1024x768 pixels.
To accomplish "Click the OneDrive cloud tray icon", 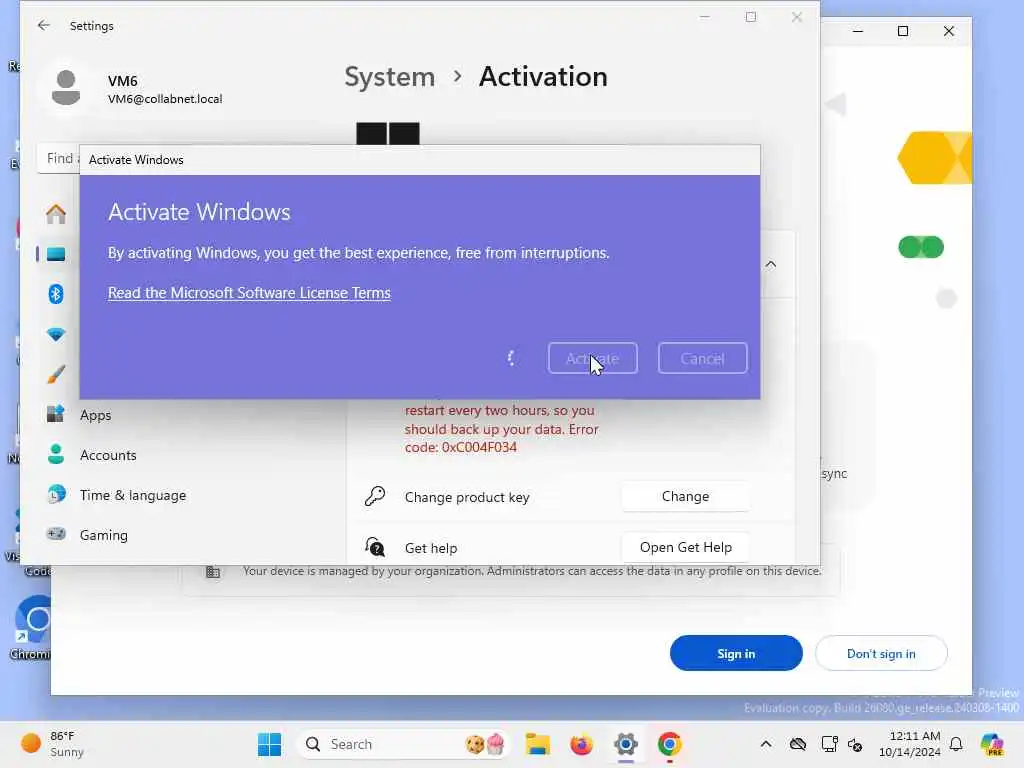I will click(x=798, y=744).
